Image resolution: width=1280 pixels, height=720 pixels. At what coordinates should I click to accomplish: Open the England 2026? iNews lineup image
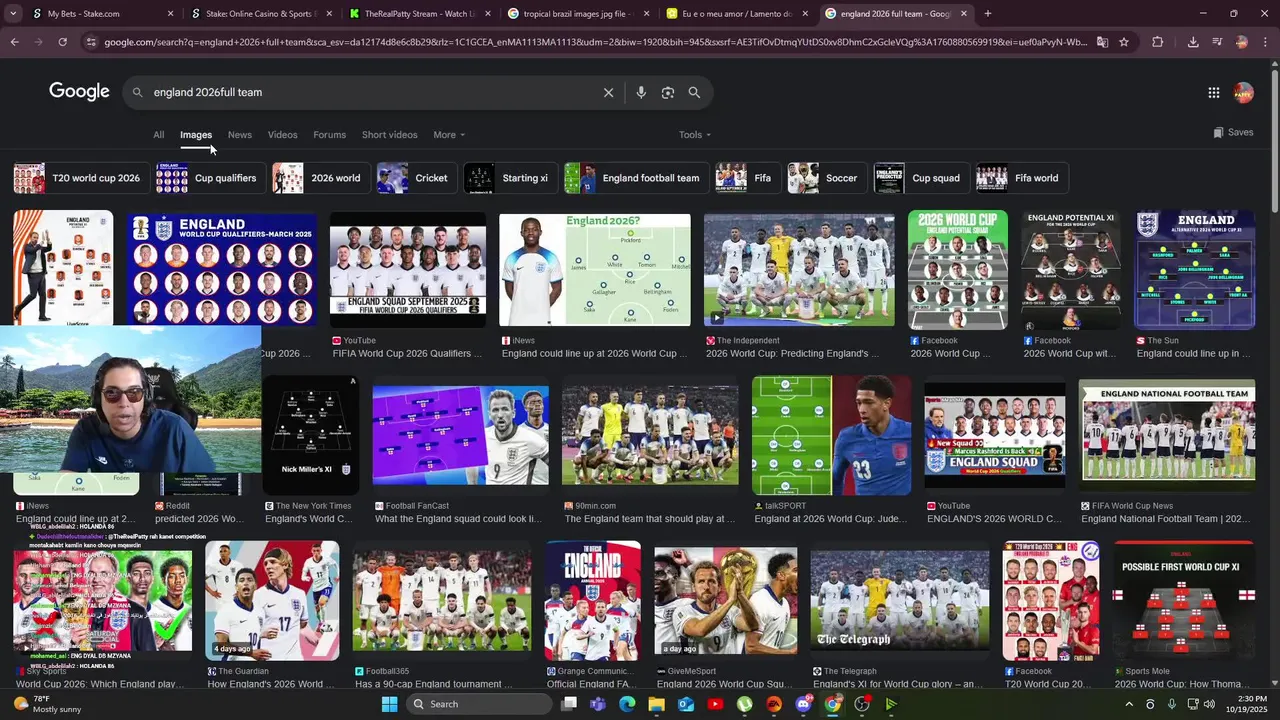pos(595,269)
